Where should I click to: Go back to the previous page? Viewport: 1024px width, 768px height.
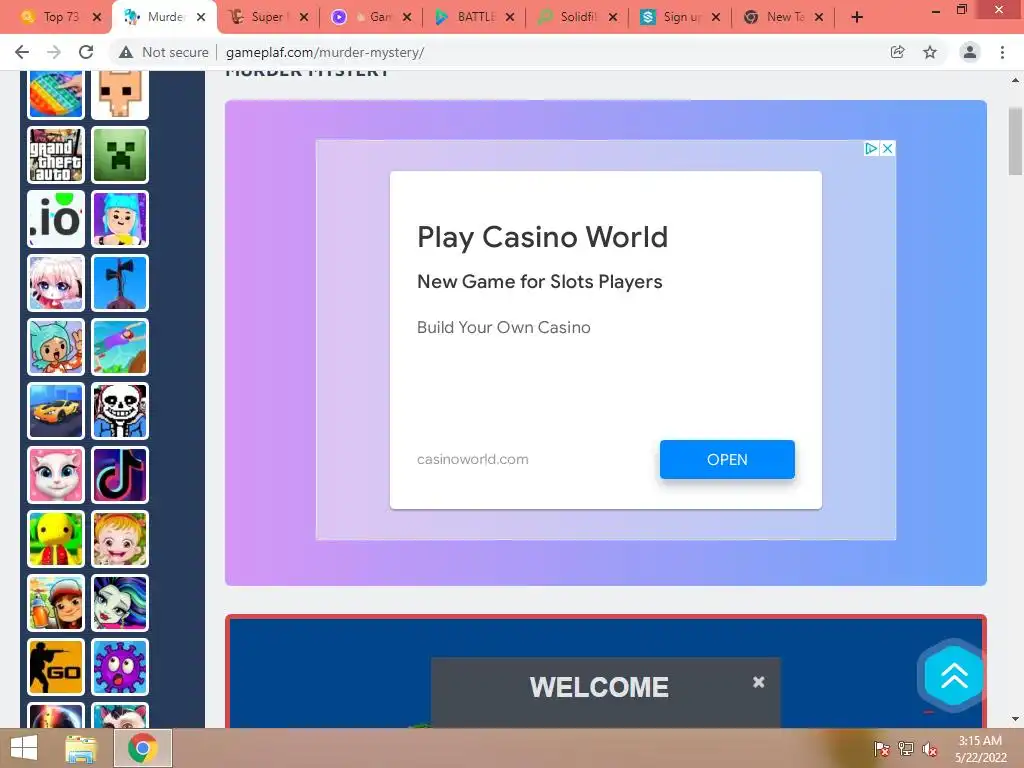(x=22, y=52)
